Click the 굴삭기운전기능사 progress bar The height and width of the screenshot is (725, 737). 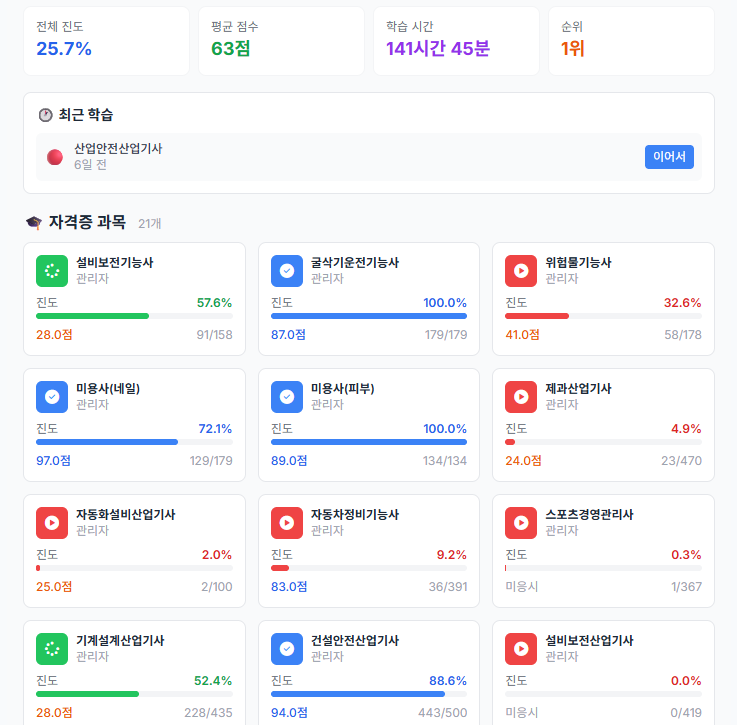click(x=369, y=316)
